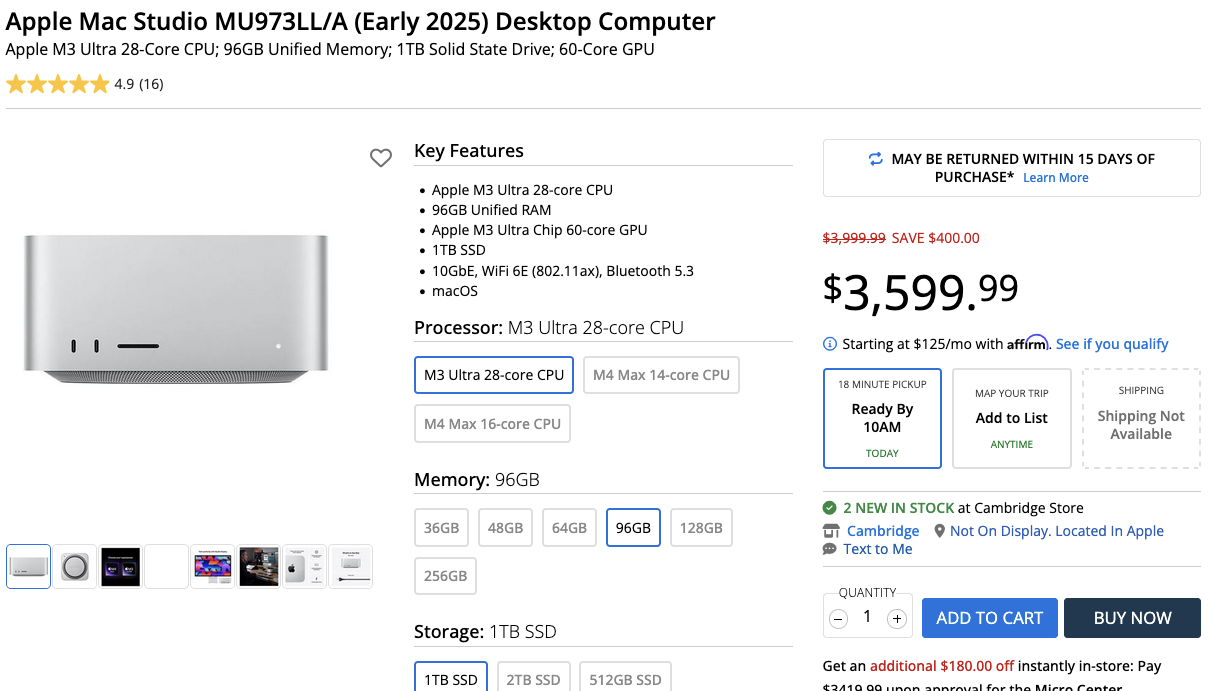Viewport: 1227px width, 691px height.
Task: Open the Learn More return policy link
Action: (1055, 178)
